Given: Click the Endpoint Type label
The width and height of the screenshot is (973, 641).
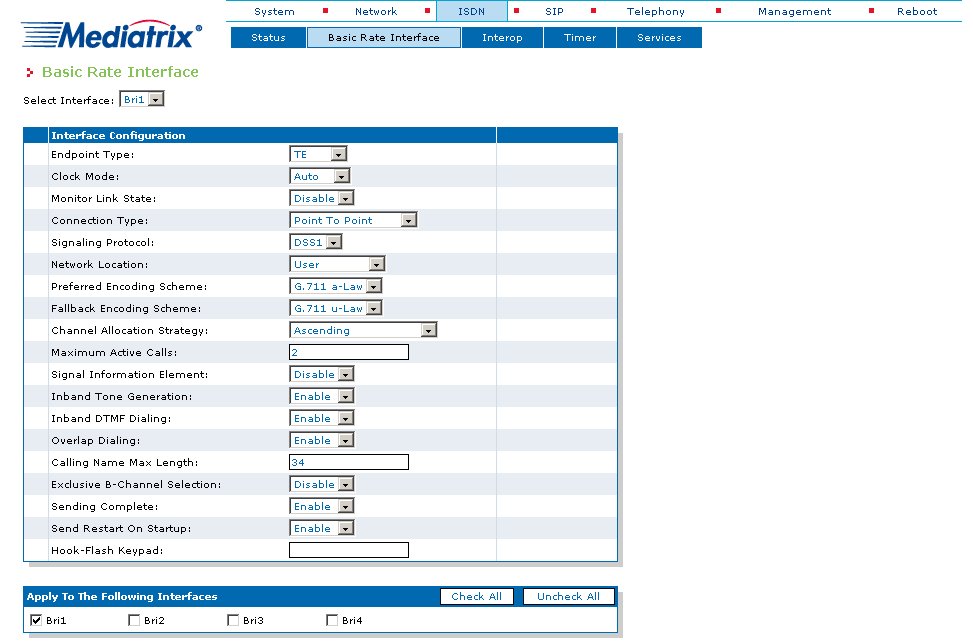Looking at the screenshot, I should 92,155.
